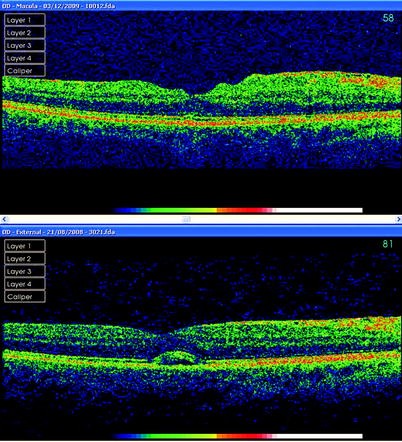Toggle Layer 1 in the bottom scan panel
The image size is (402, 442).
(x=25, y=246)
